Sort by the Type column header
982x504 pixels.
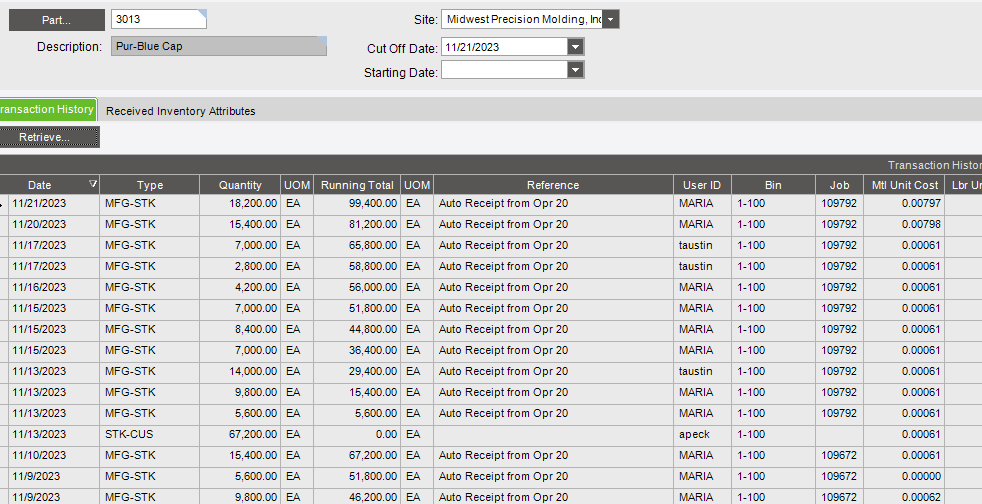click(150, 185)
